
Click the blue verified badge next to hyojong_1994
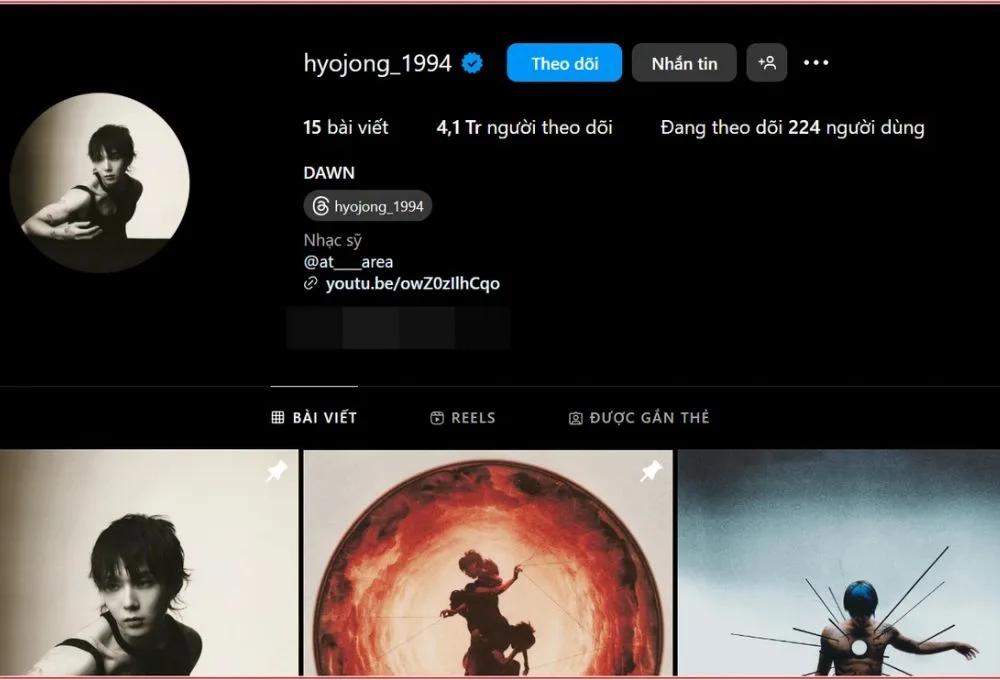[472, 63]
